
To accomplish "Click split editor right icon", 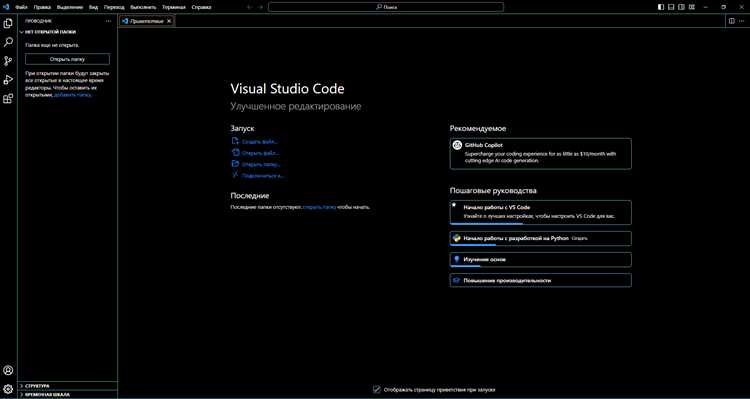I will point(731,21).
